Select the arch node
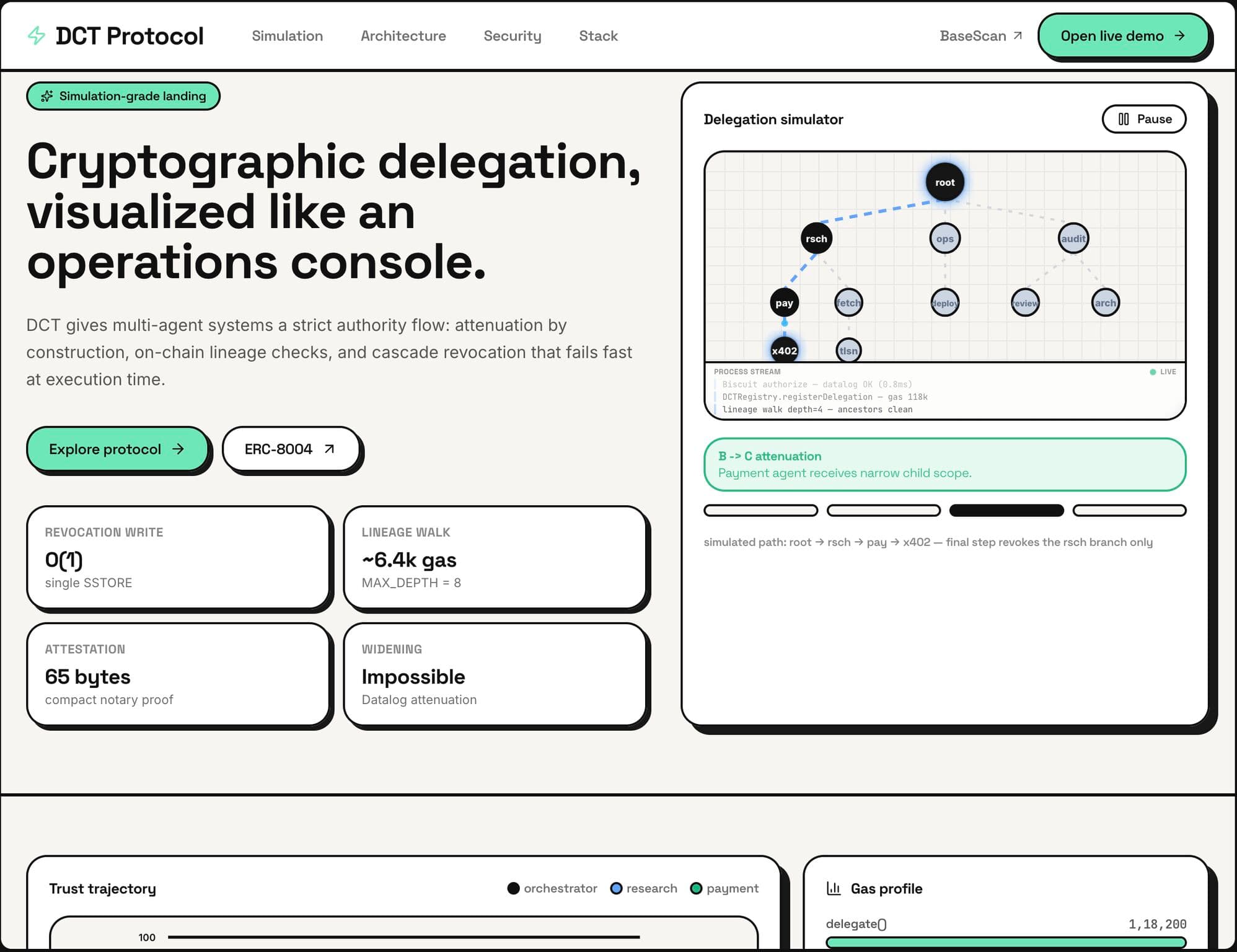 tap(1105, 303)
